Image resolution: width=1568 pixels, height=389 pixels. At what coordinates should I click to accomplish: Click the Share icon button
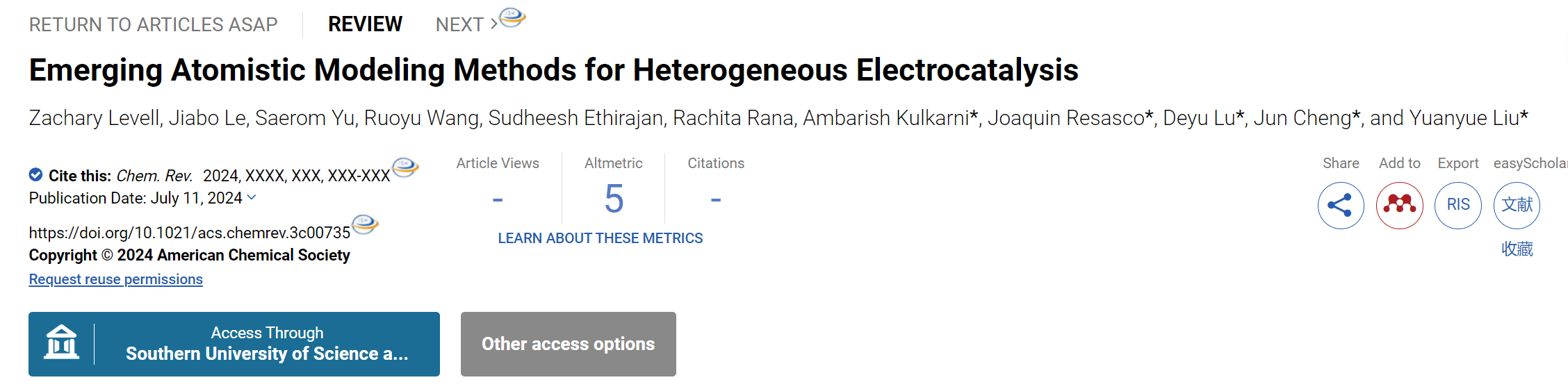click(x=1341, y=206)
